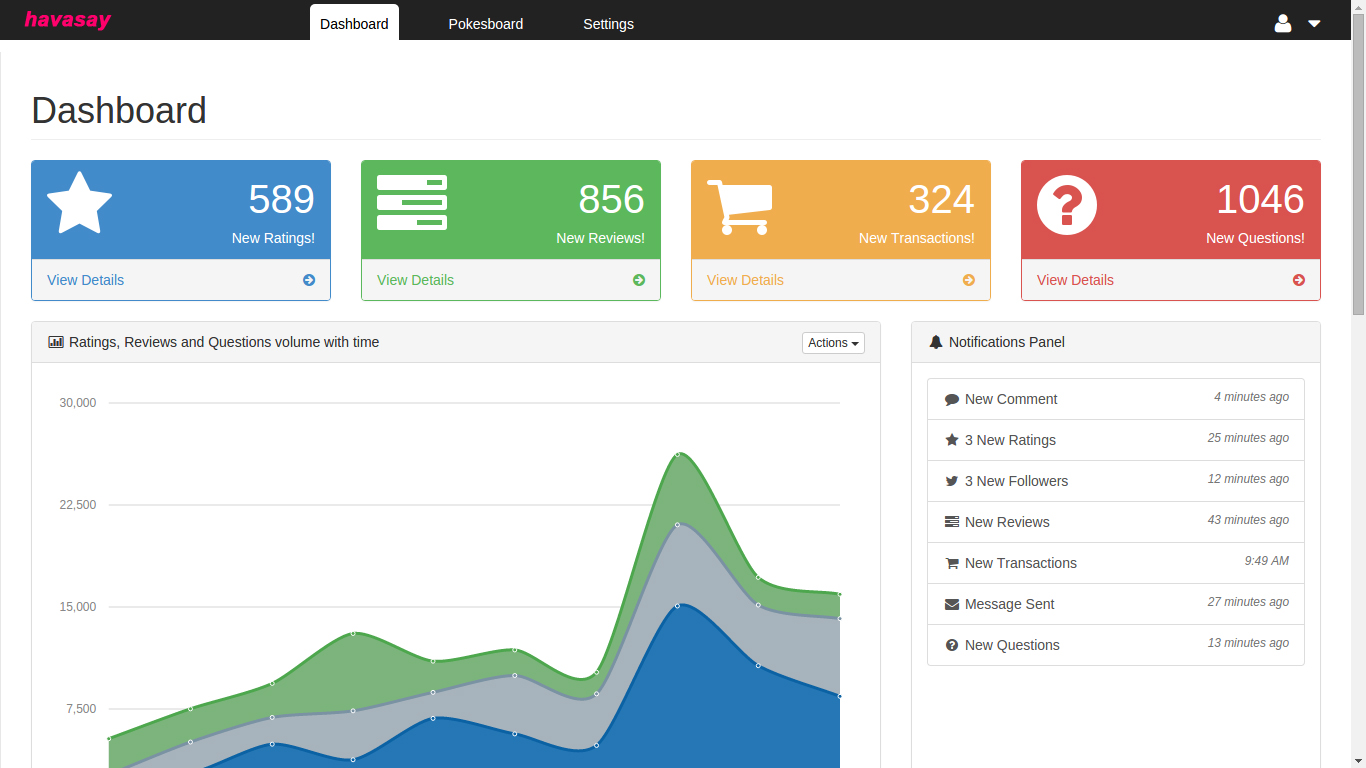
Task: Click the page vertical scrollbar thumb
Action: 1358,165
